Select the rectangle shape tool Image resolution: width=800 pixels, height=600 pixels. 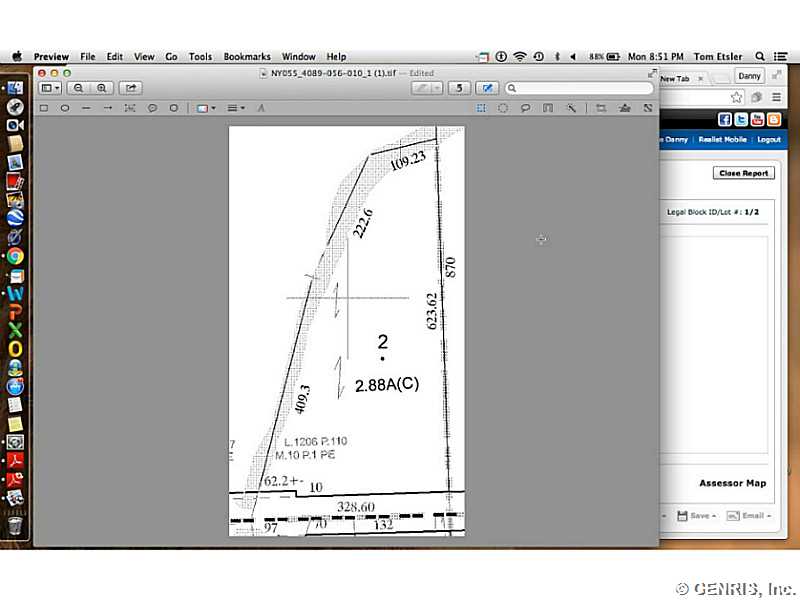(44, 108)
